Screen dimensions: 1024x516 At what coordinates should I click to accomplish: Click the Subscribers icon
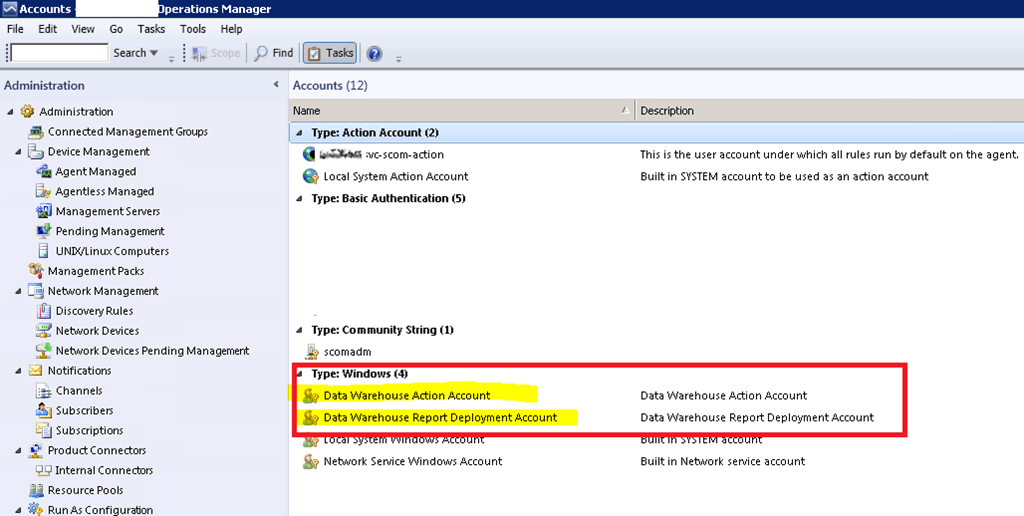[x=44, y=411]
